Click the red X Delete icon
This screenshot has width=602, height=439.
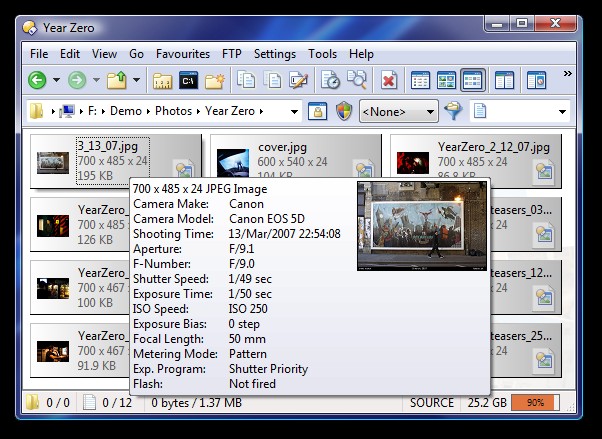pos(389,80)
